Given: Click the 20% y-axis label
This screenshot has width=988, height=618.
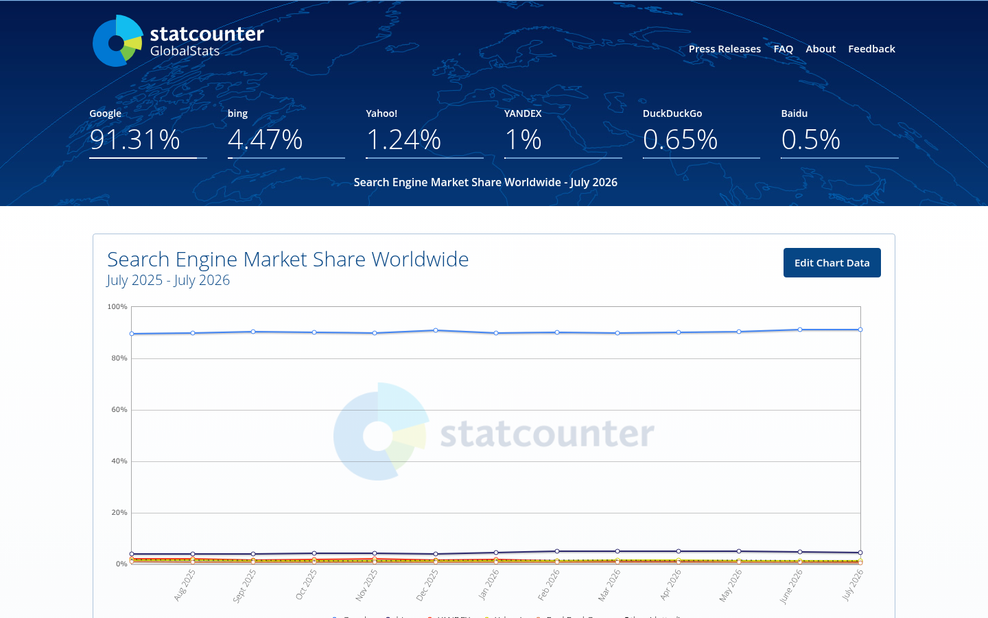Looking at the screenshot, I should point(119,512).
